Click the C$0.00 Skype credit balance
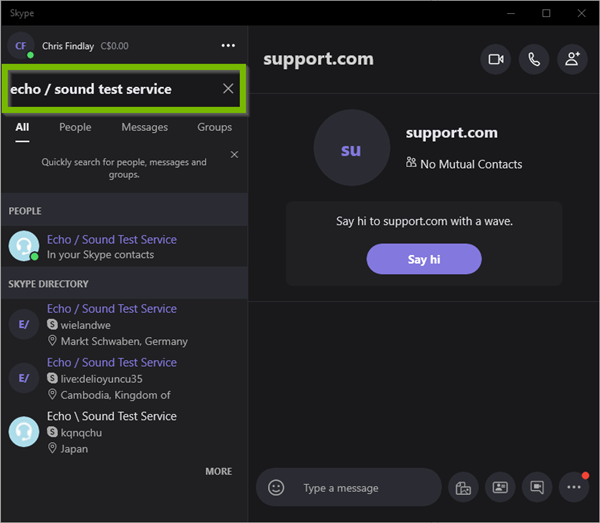The height and width of the screenshot is (523, 600). point(114,46)
